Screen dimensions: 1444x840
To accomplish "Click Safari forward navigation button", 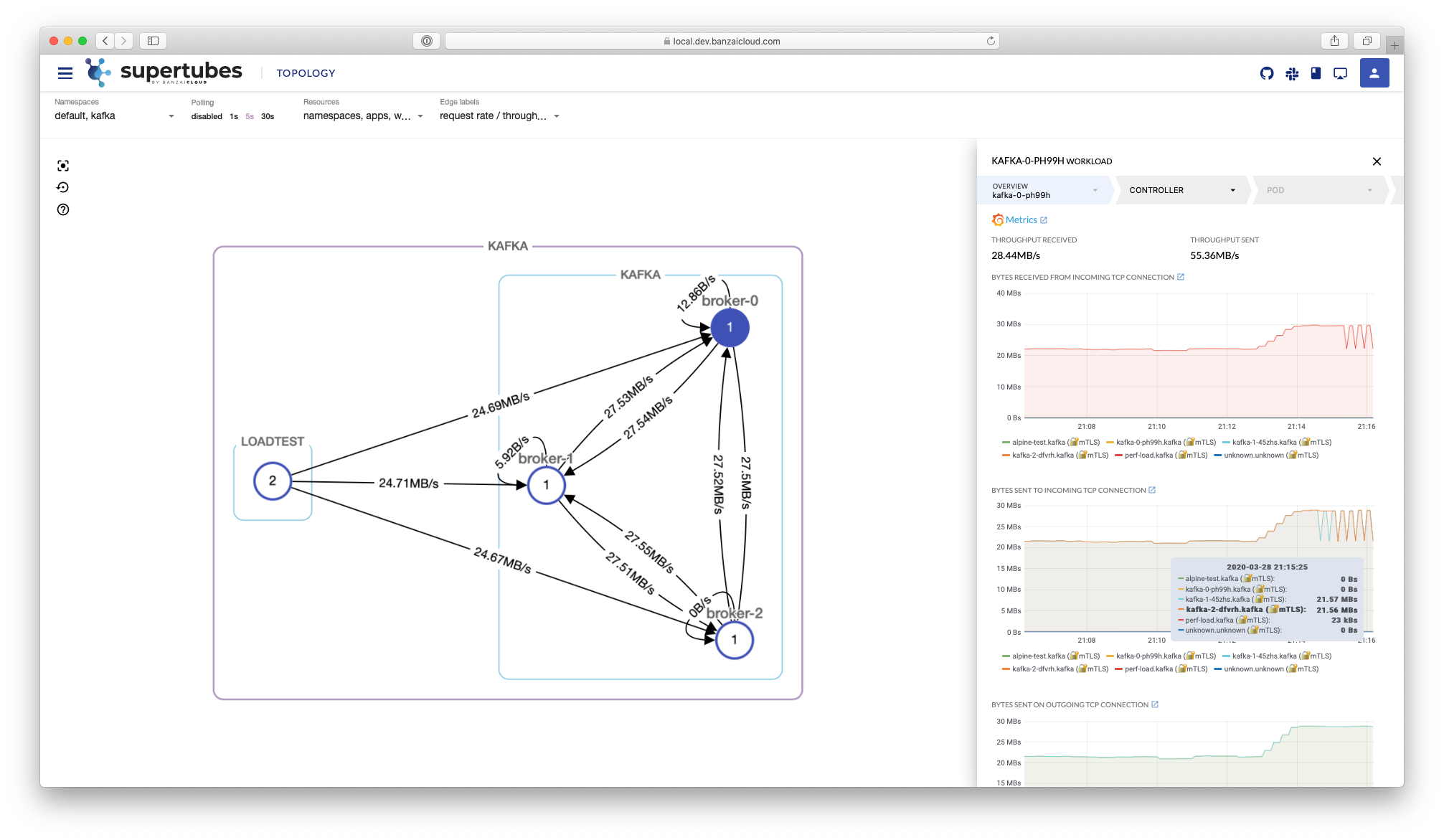I will tap(123, 41).
